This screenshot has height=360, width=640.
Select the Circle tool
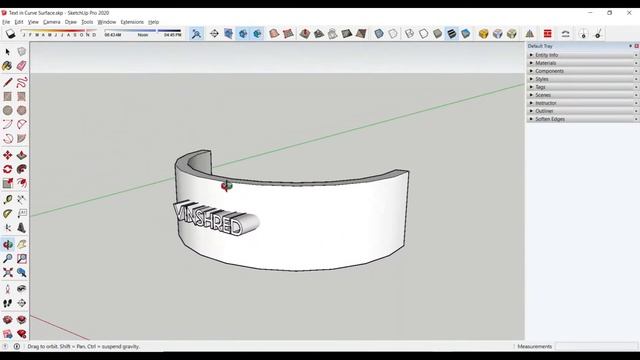coord(7,110)
